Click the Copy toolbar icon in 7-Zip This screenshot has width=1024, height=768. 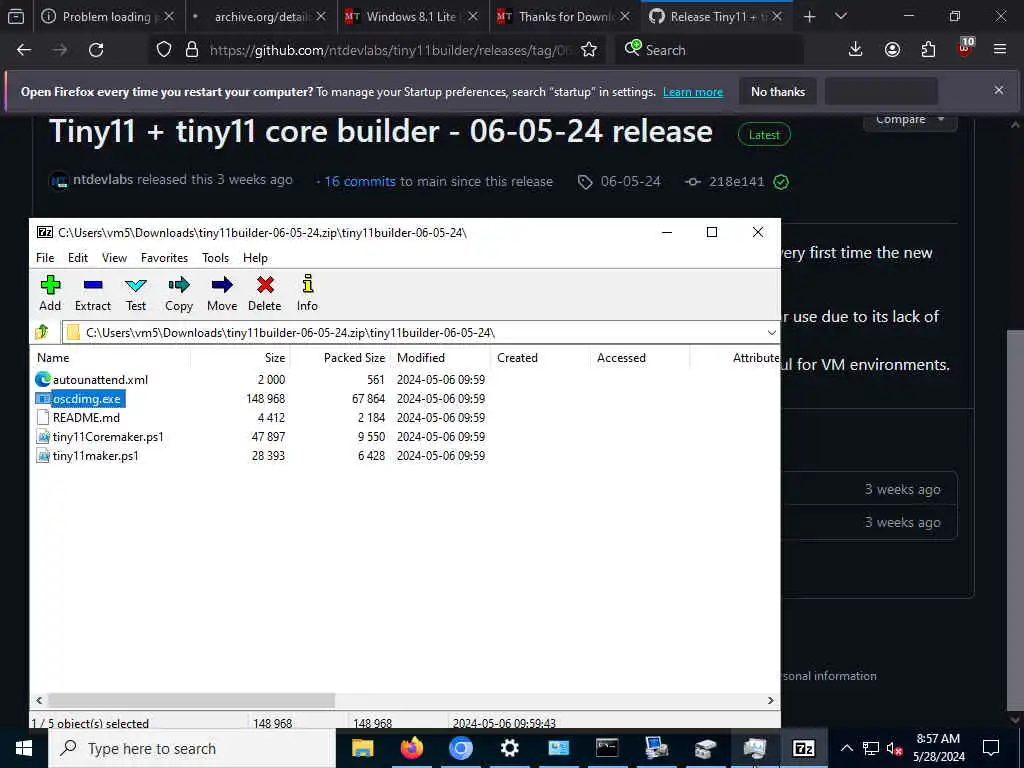click(x=178, y=293)
